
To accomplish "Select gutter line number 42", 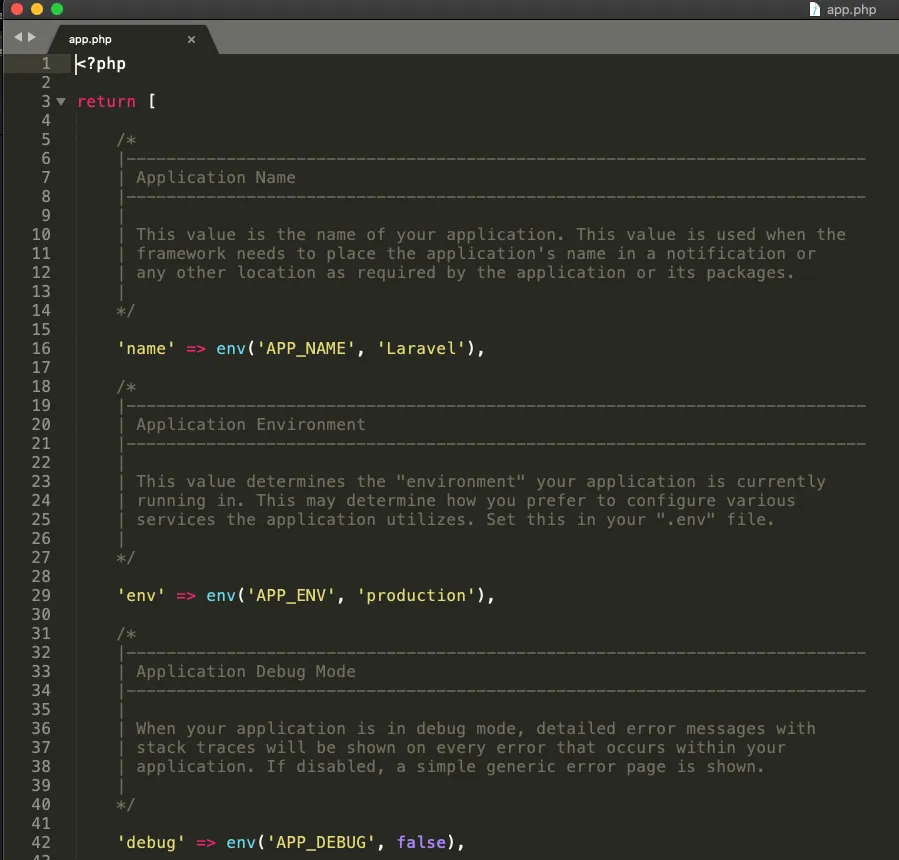I will (x=40, y=842).
